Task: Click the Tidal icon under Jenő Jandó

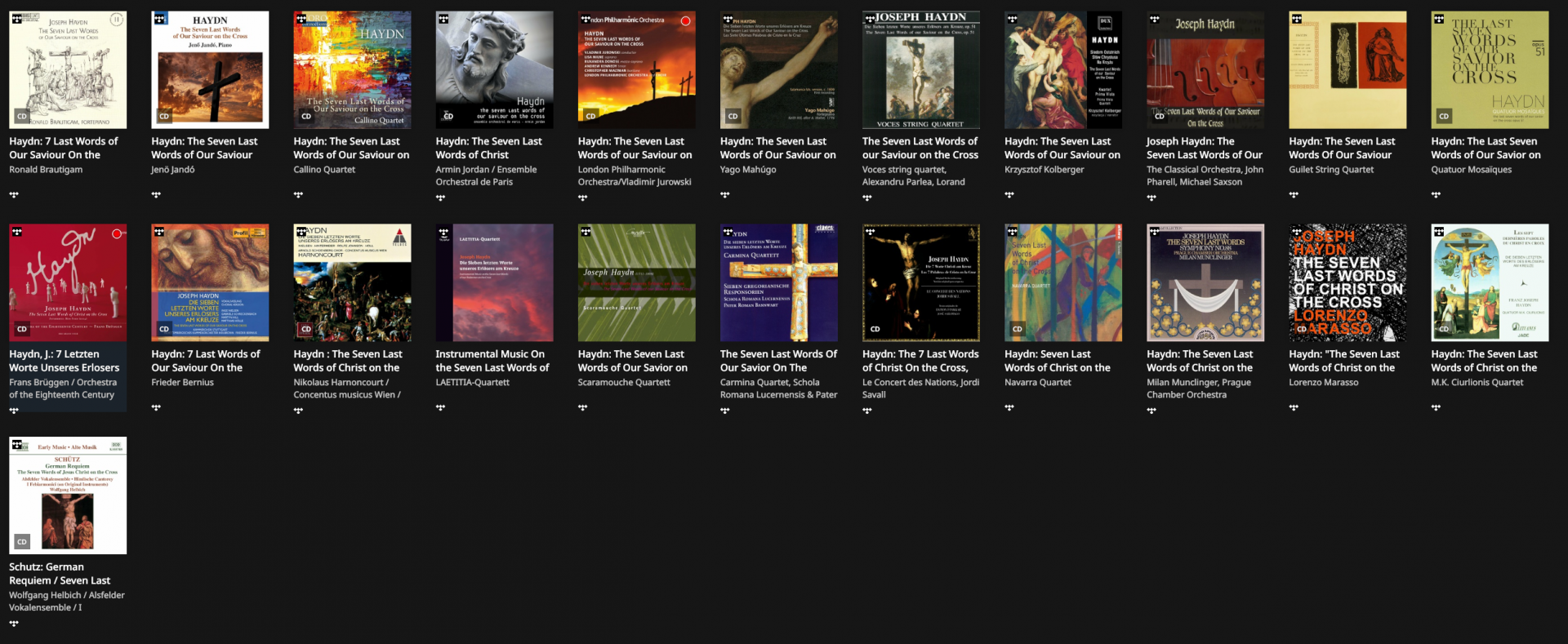Action: pos(156,195)
